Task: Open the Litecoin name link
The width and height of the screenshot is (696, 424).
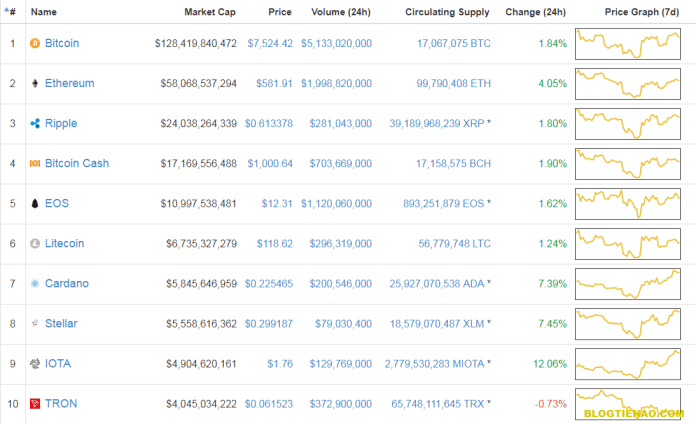Action: click(x=64, y=243)
